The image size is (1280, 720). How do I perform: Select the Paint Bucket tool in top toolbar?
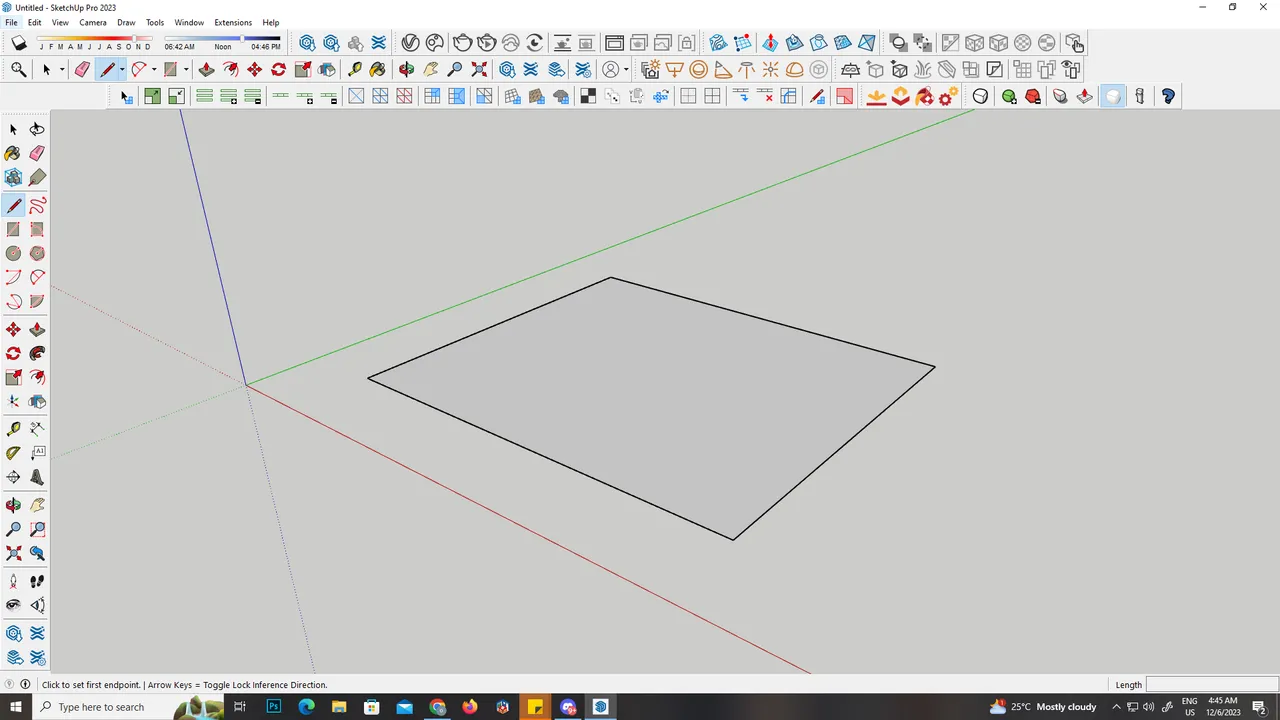(x=378, y=69)
